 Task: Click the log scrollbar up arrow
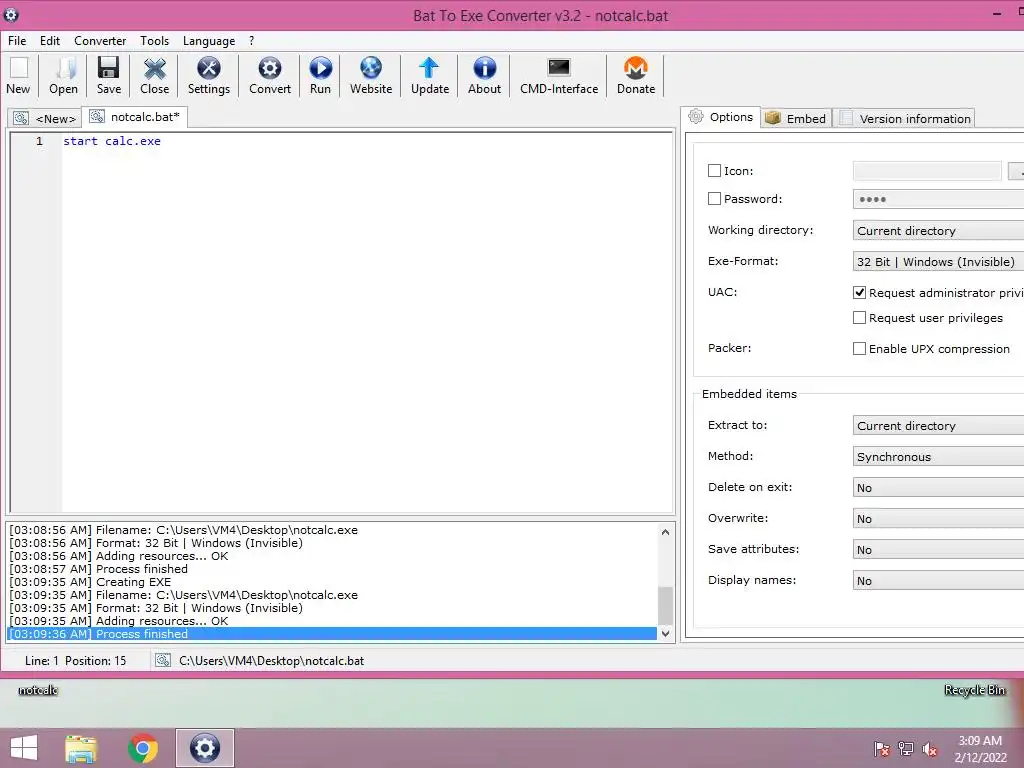665,532
